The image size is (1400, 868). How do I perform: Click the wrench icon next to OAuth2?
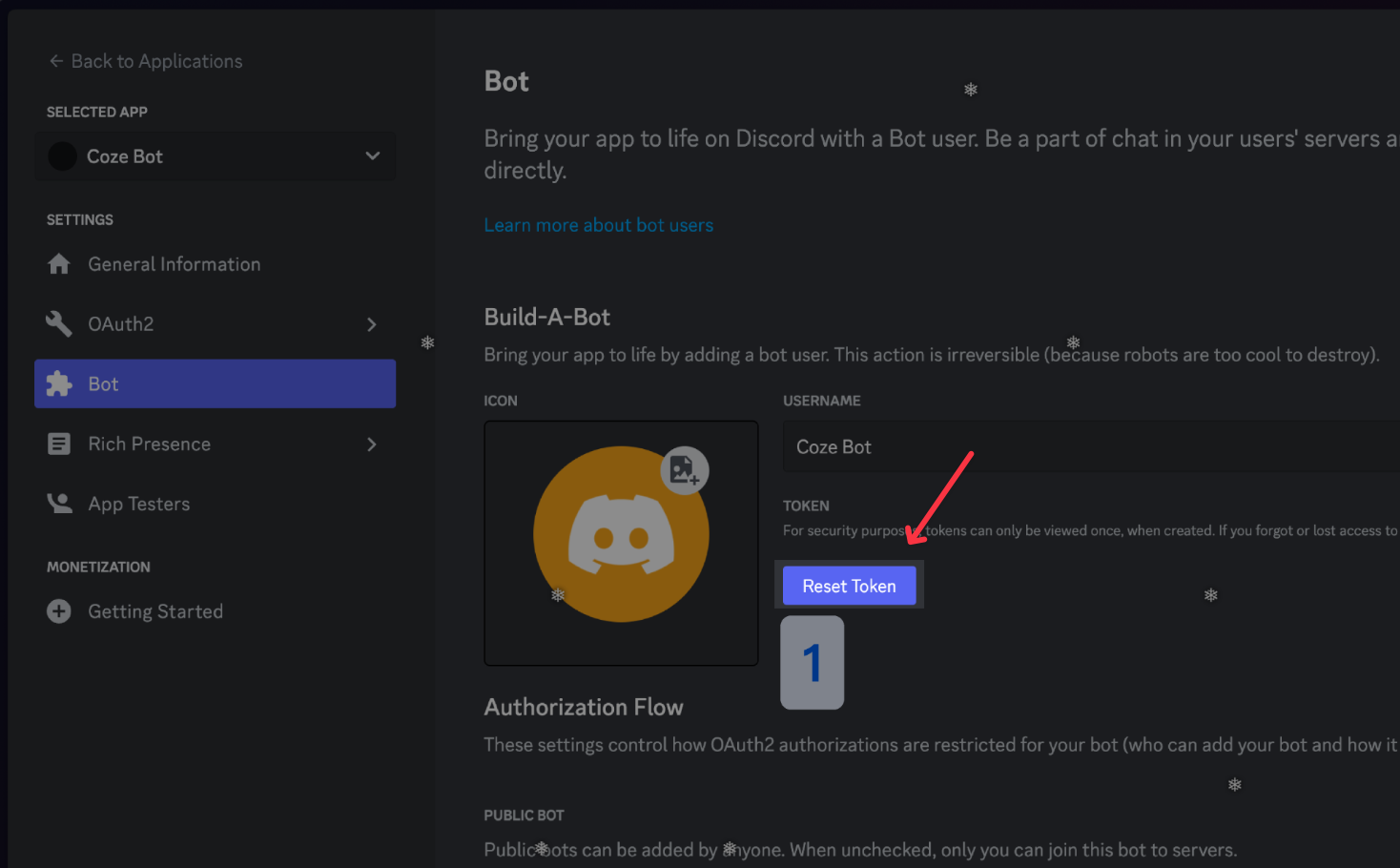tap(59, 324)
